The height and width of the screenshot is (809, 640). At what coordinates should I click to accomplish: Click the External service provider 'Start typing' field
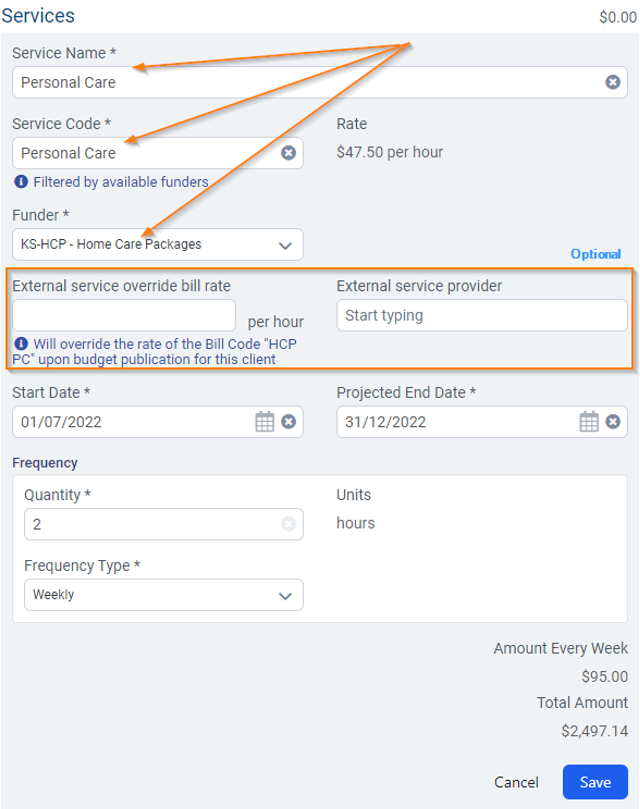point(481,315)
